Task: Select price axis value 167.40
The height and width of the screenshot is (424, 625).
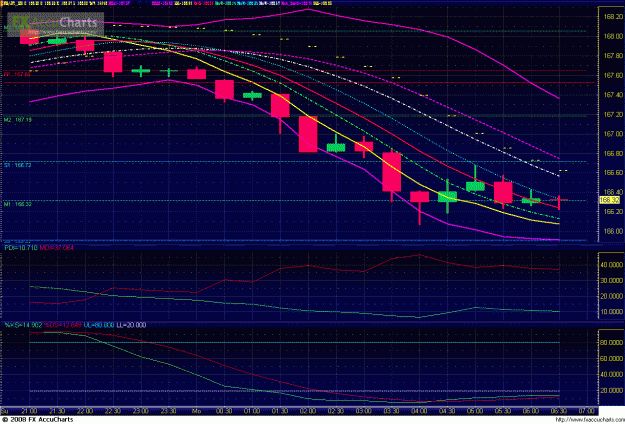Action: tap(613, 95)
